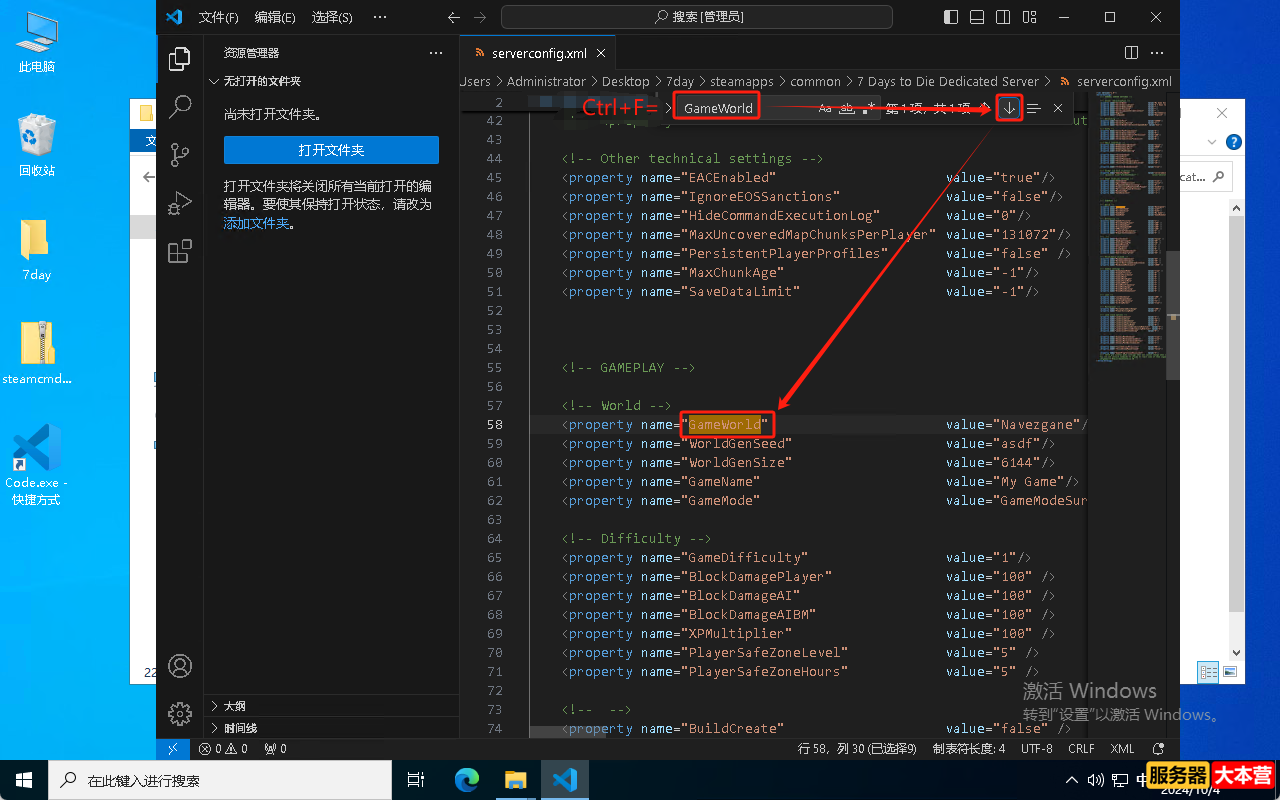This screenshot has height=800, width=1280.
Task: Go to previous match in find widget
Action: click(x=986, y=108)
